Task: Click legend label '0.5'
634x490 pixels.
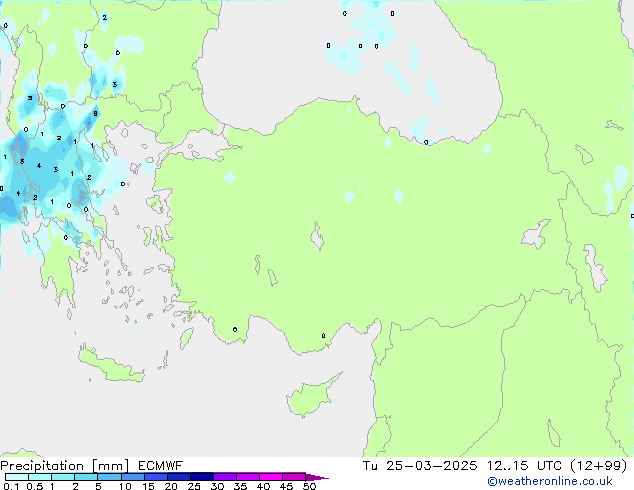Action: [34, 486]
